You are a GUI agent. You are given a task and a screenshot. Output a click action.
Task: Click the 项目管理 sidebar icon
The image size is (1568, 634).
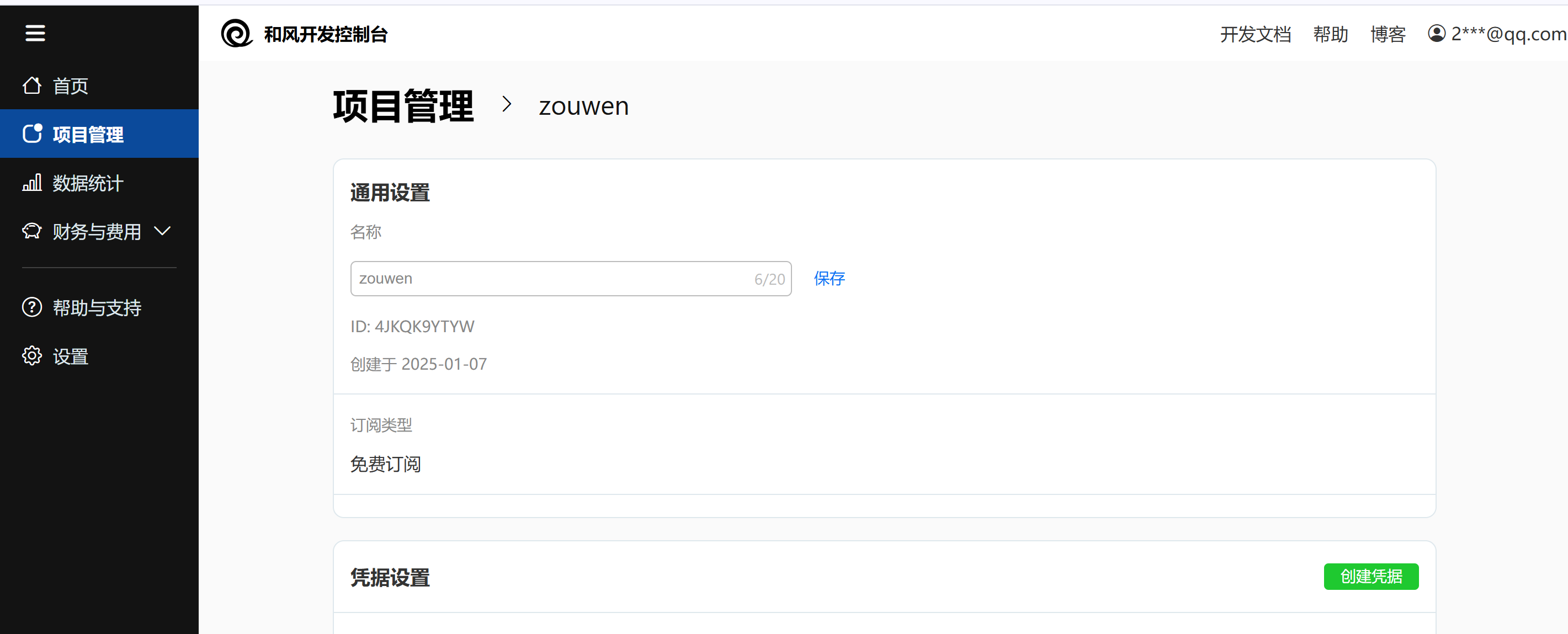tap(32, 134)
